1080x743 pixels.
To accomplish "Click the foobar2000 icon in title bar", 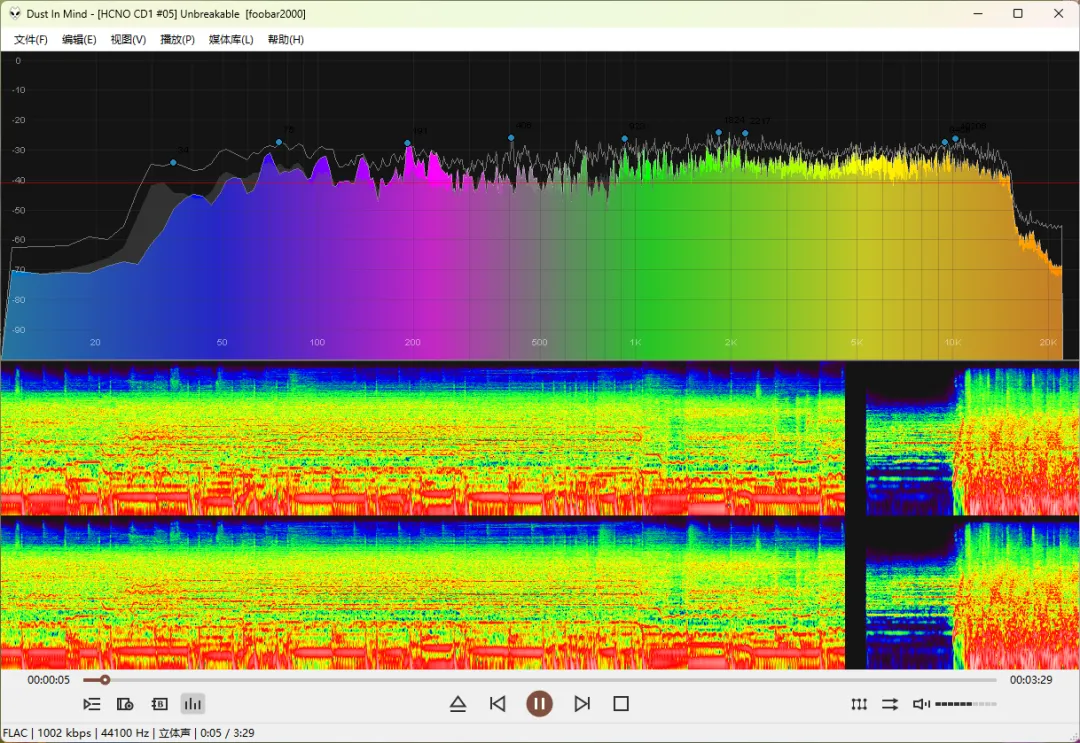I will click(x=14, y=13).
